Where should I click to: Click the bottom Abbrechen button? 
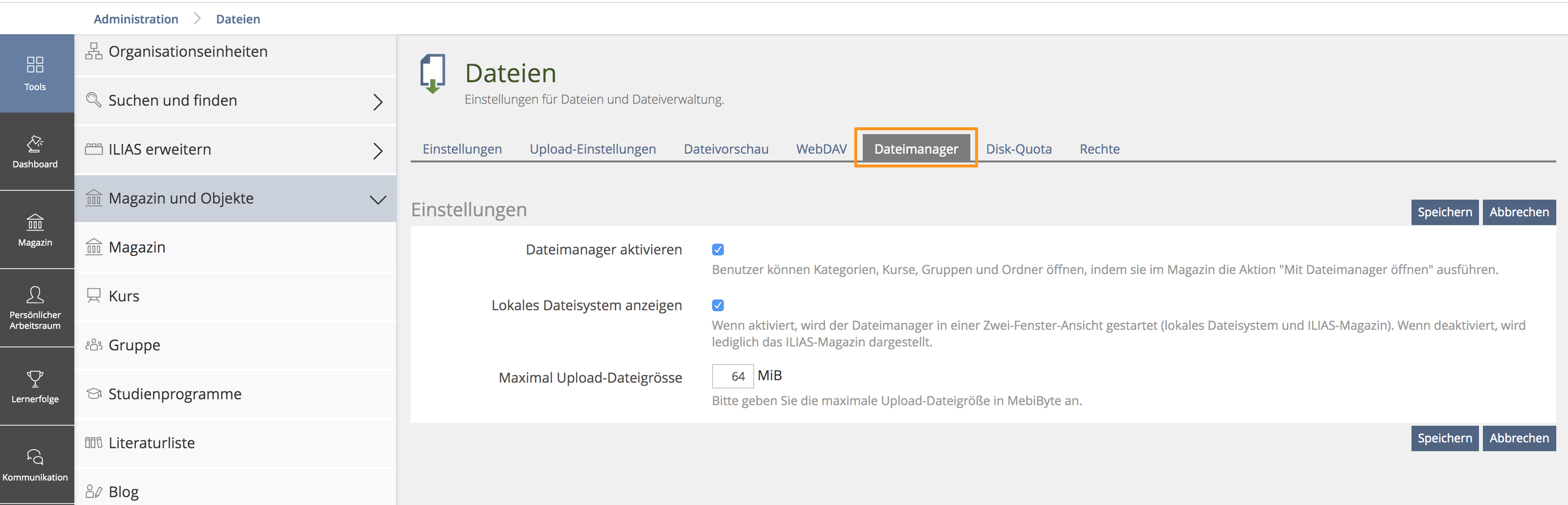1519,438
